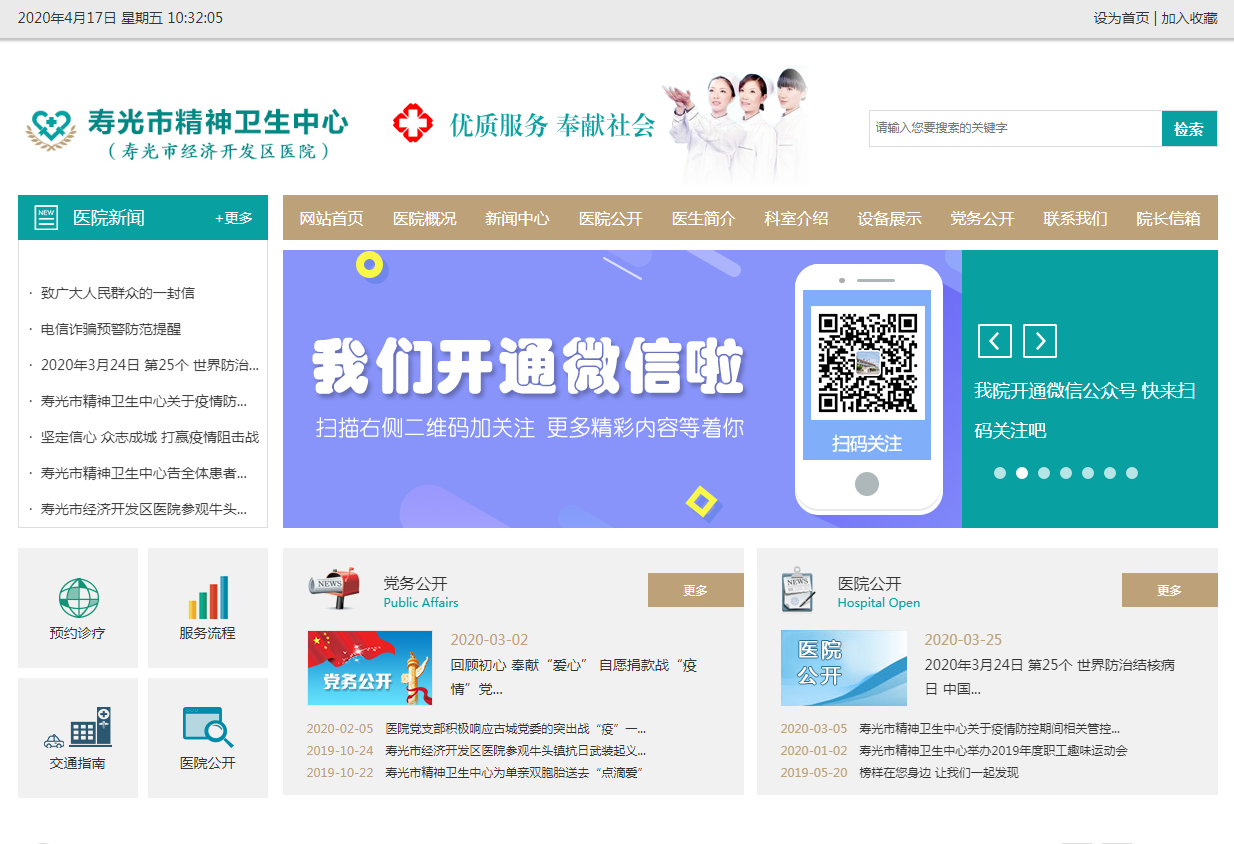Click the red cross emblem
Image resolution: width=1234 pixels, height=844 pixels.
click(x=413, y=124)
